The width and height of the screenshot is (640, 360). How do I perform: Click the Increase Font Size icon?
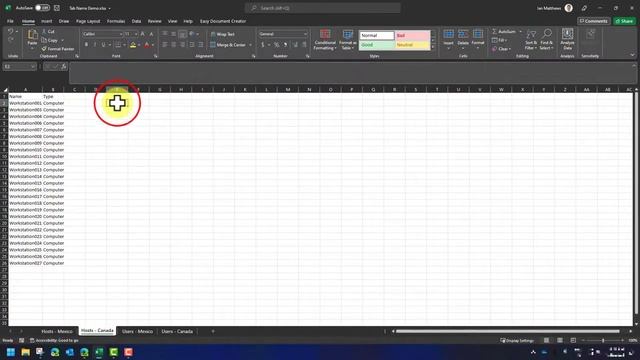(x=142, y=34)
